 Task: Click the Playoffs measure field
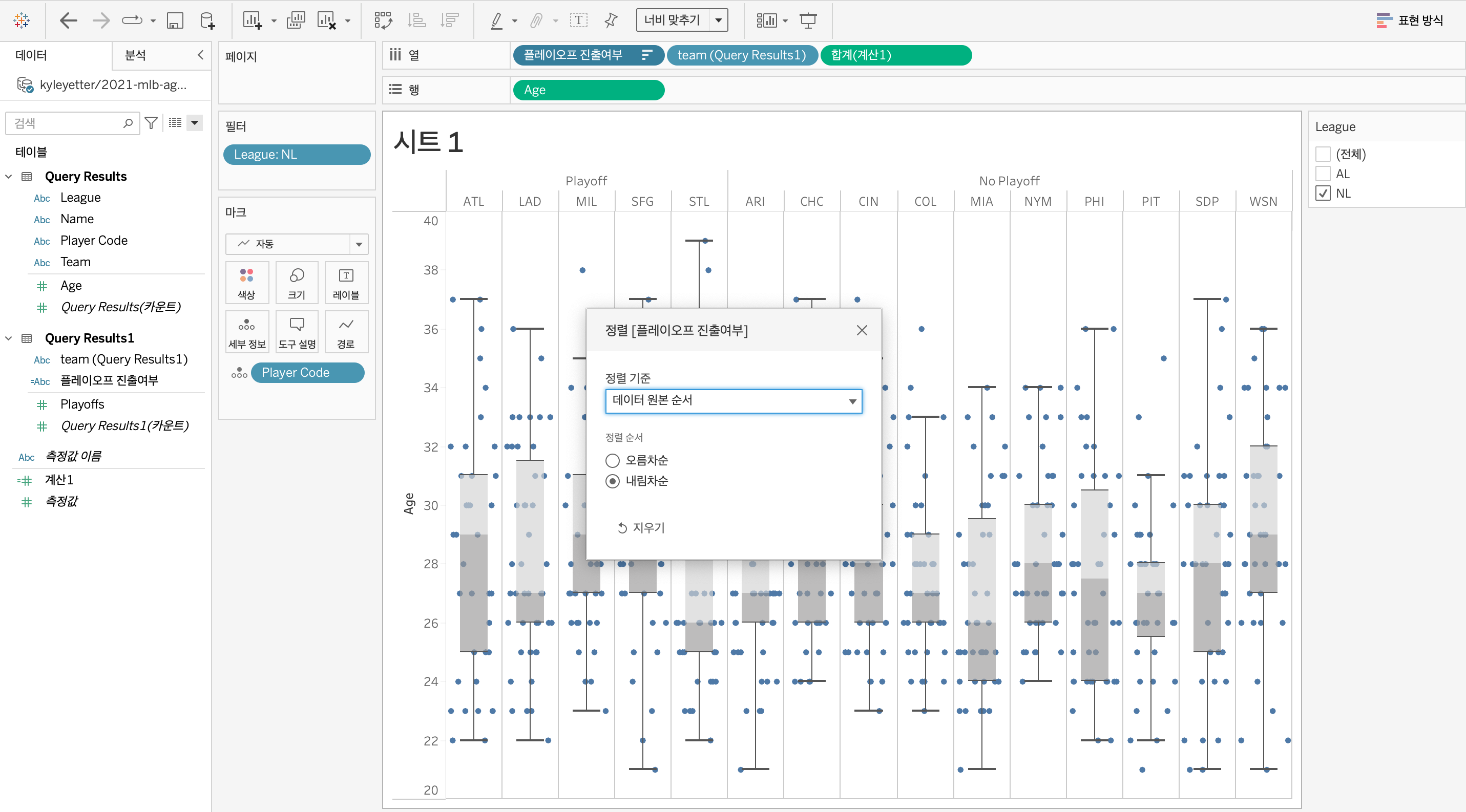point(82,404)
